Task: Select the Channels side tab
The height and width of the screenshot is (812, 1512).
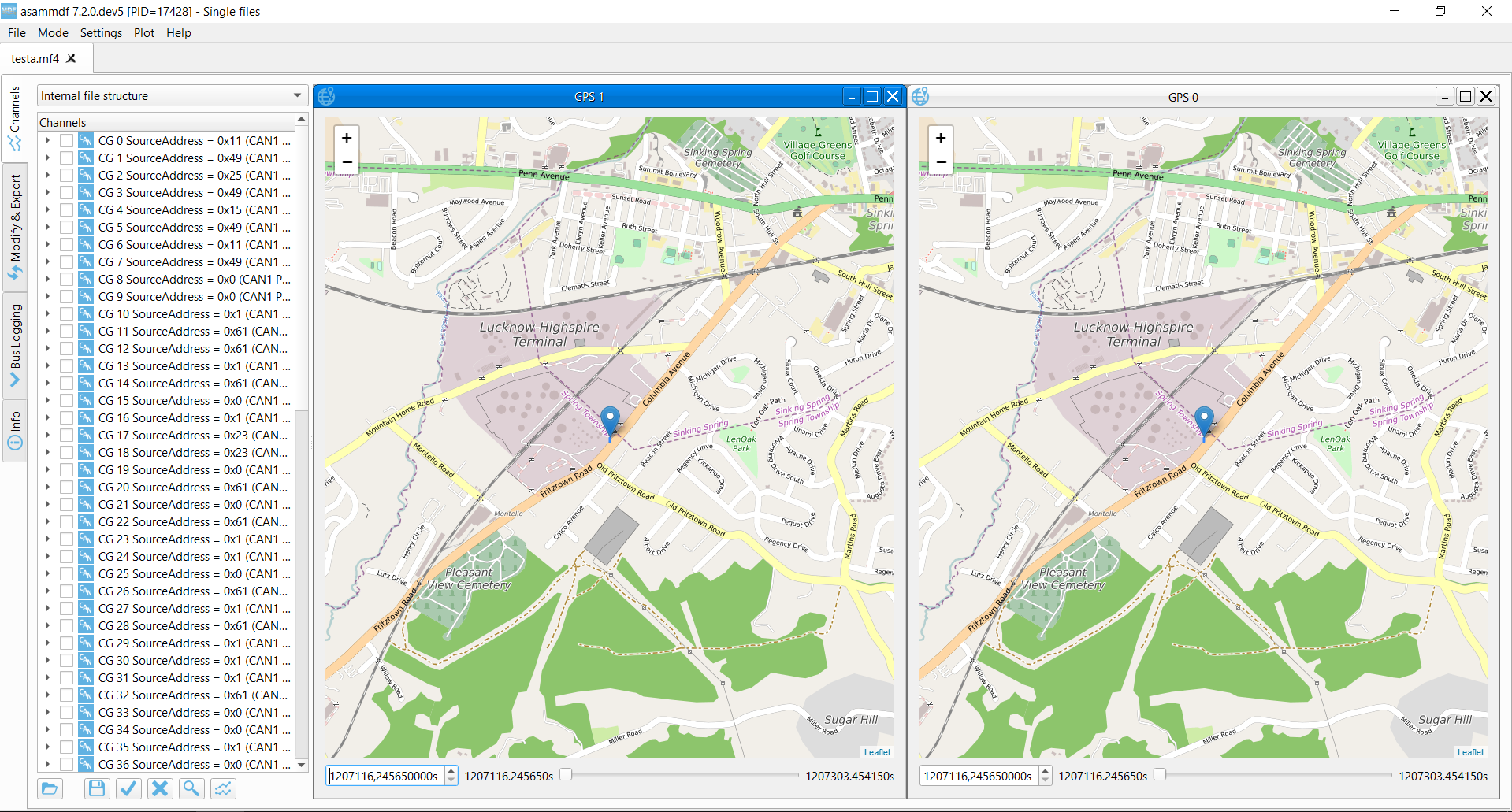Action: pyautogui.click(x=15, y=118)
